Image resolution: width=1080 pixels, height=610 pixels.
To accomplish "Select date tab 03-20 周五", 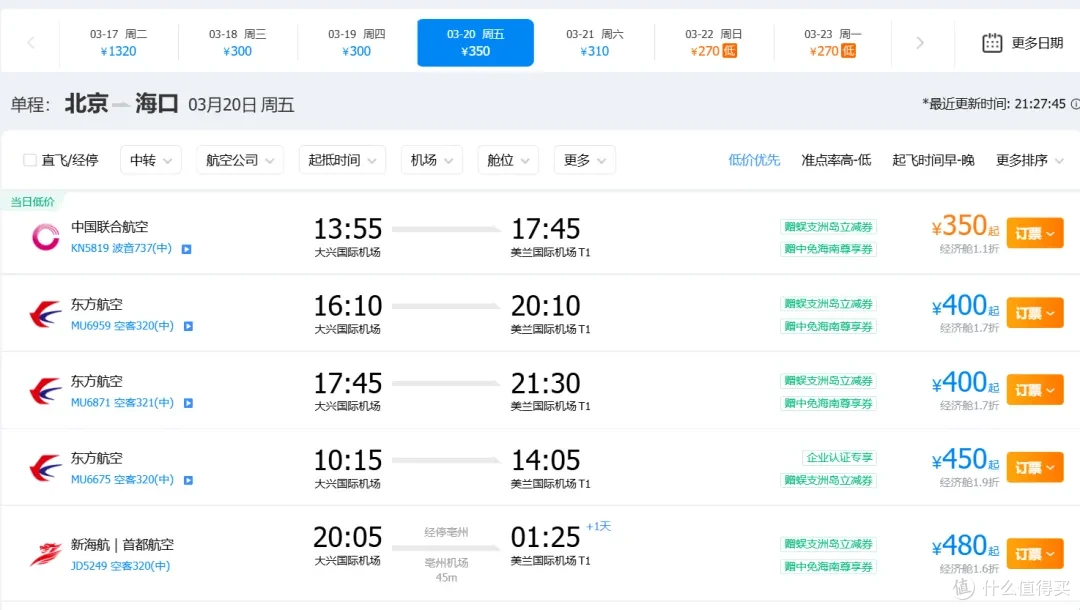I will 475,43.
